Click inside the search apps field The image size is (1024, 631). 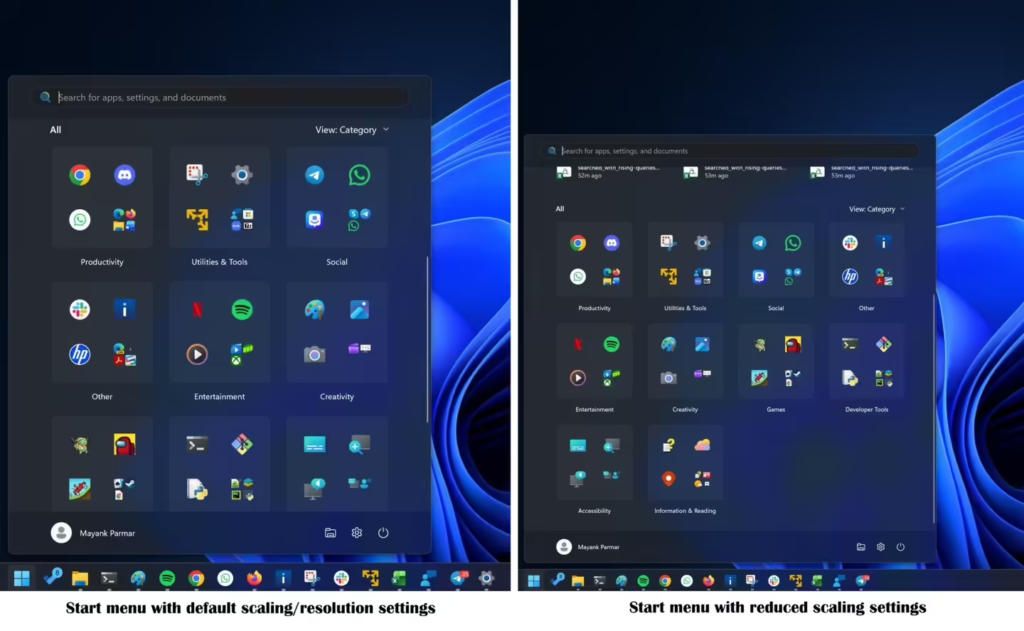click(220, 96)
